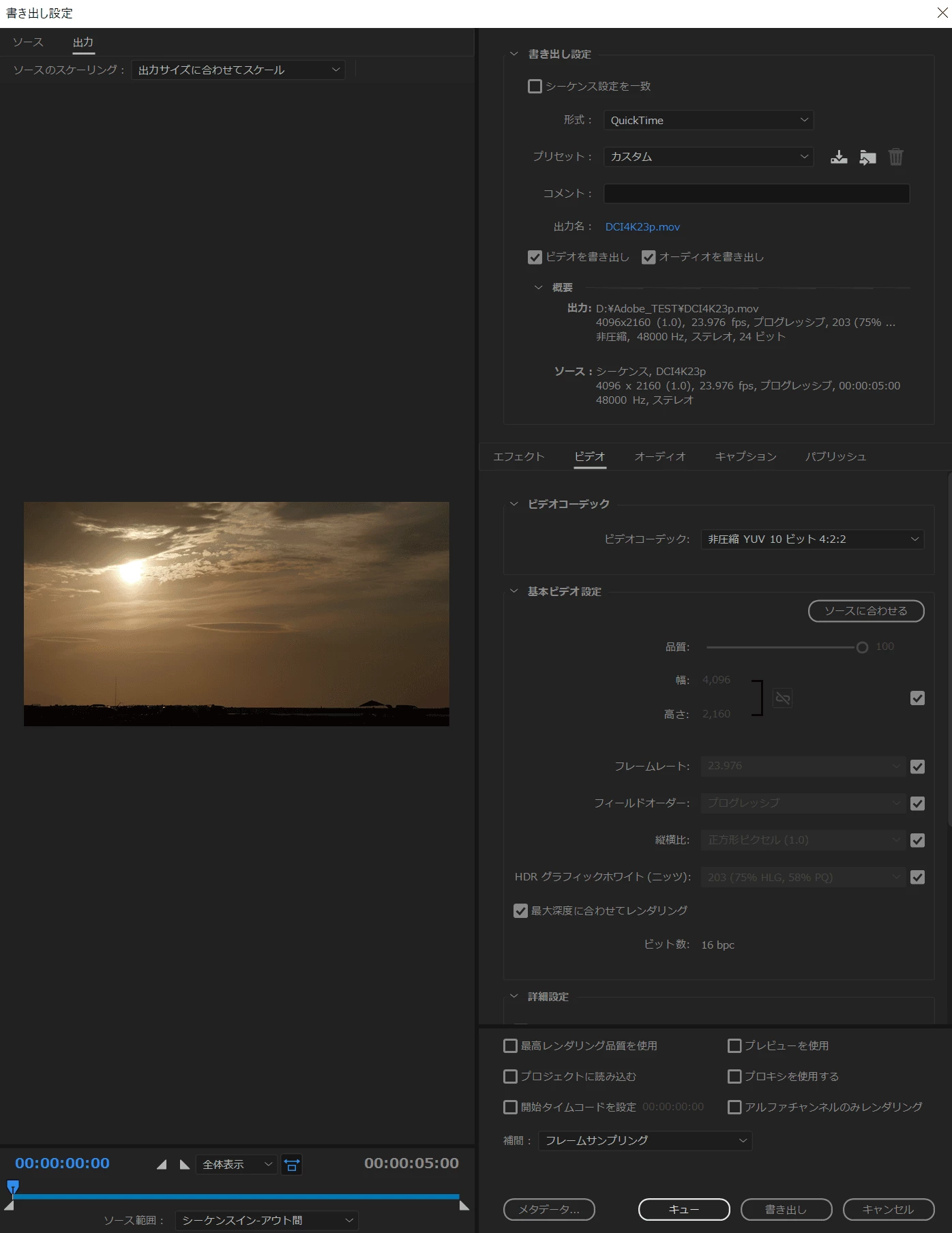Click the キャンセル button
The image size is (952, 1233).
click(x=889, y=1210)
